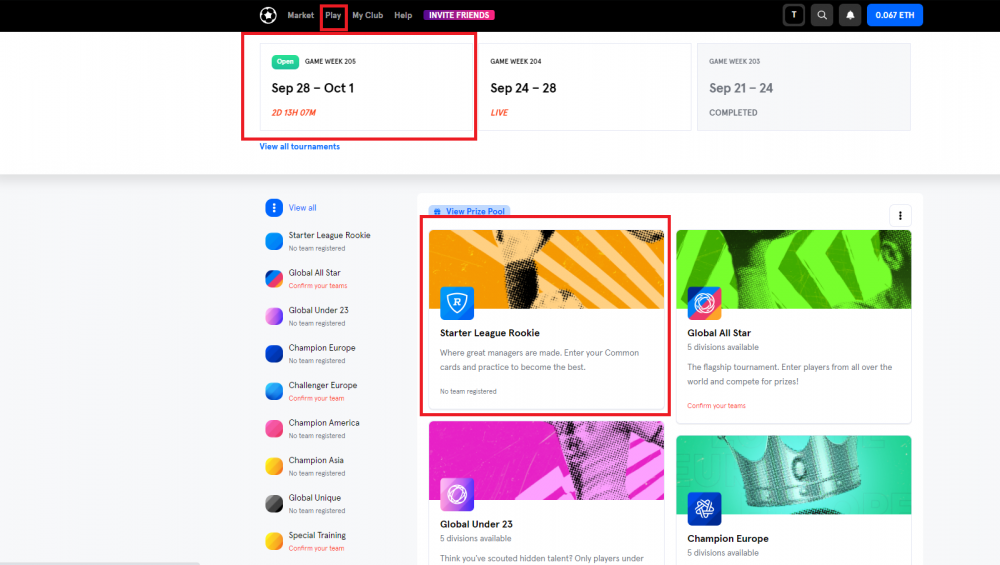This screenshot has height=565, width=1000.
Task: Click View all tournaments link
Action: click(299, 147)
